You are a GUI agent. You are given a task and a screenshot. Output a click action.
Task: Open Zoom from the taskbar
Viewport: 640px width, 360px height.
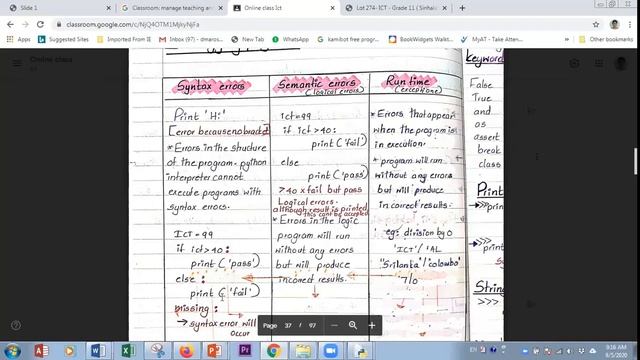click(x=331, y=351)
